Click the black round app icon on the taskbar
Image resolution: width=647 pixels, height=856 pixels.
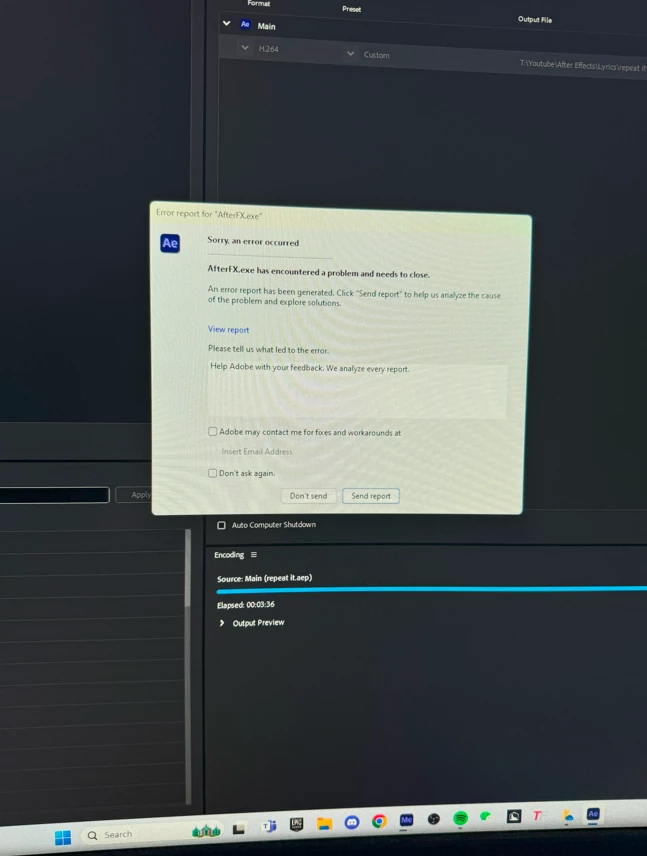coord(434,819)
